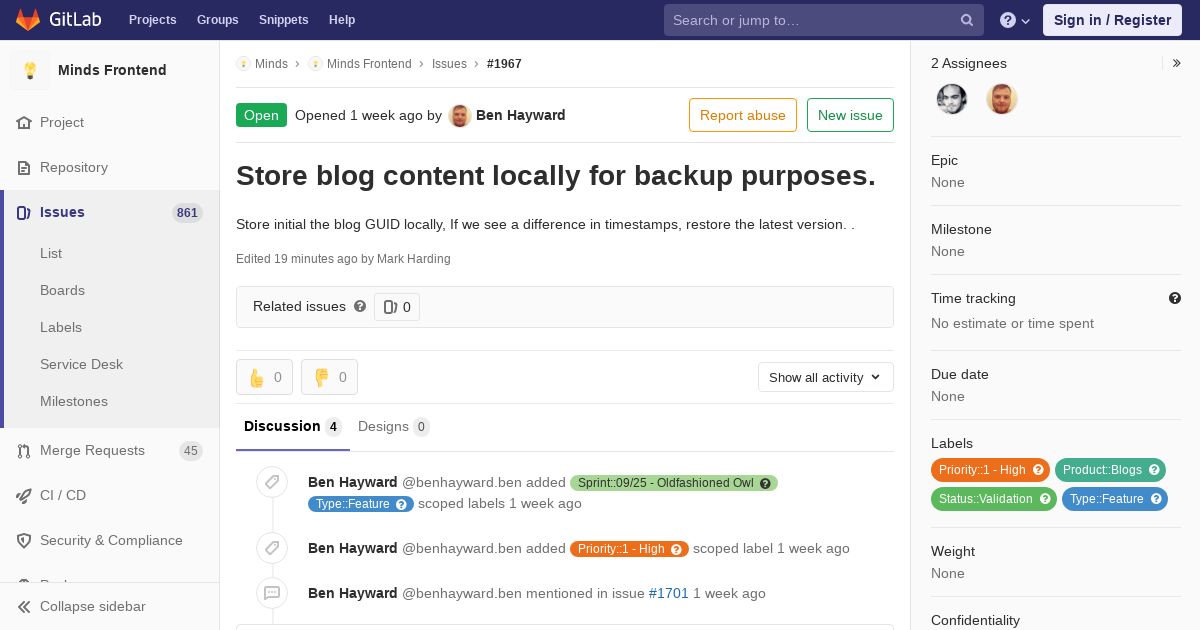The height and width of the screenshot is (630, 1200).
Task: Click the GitLab fox logo
Action: point(28,20)
